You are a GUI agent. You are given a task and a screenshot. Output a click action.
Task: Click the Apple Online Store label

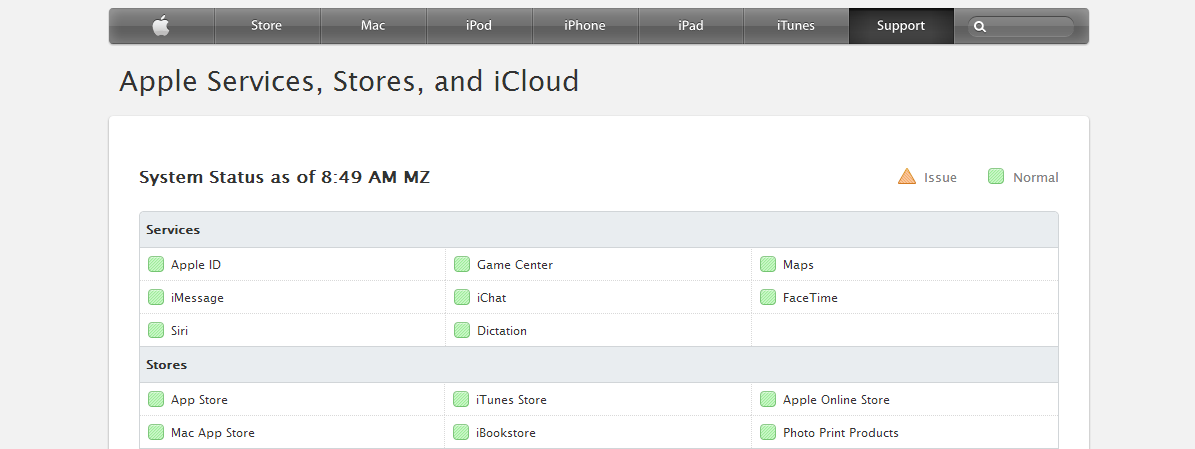point(836,400)
